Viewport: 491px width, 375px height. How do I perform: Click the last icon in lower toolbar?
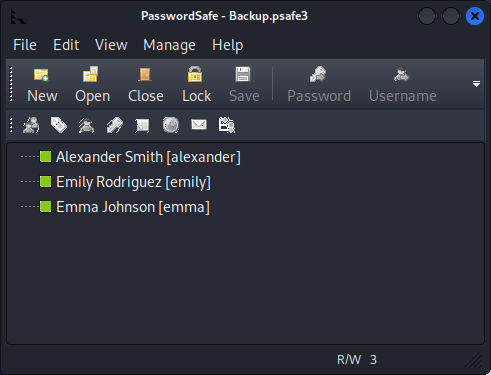227,125
